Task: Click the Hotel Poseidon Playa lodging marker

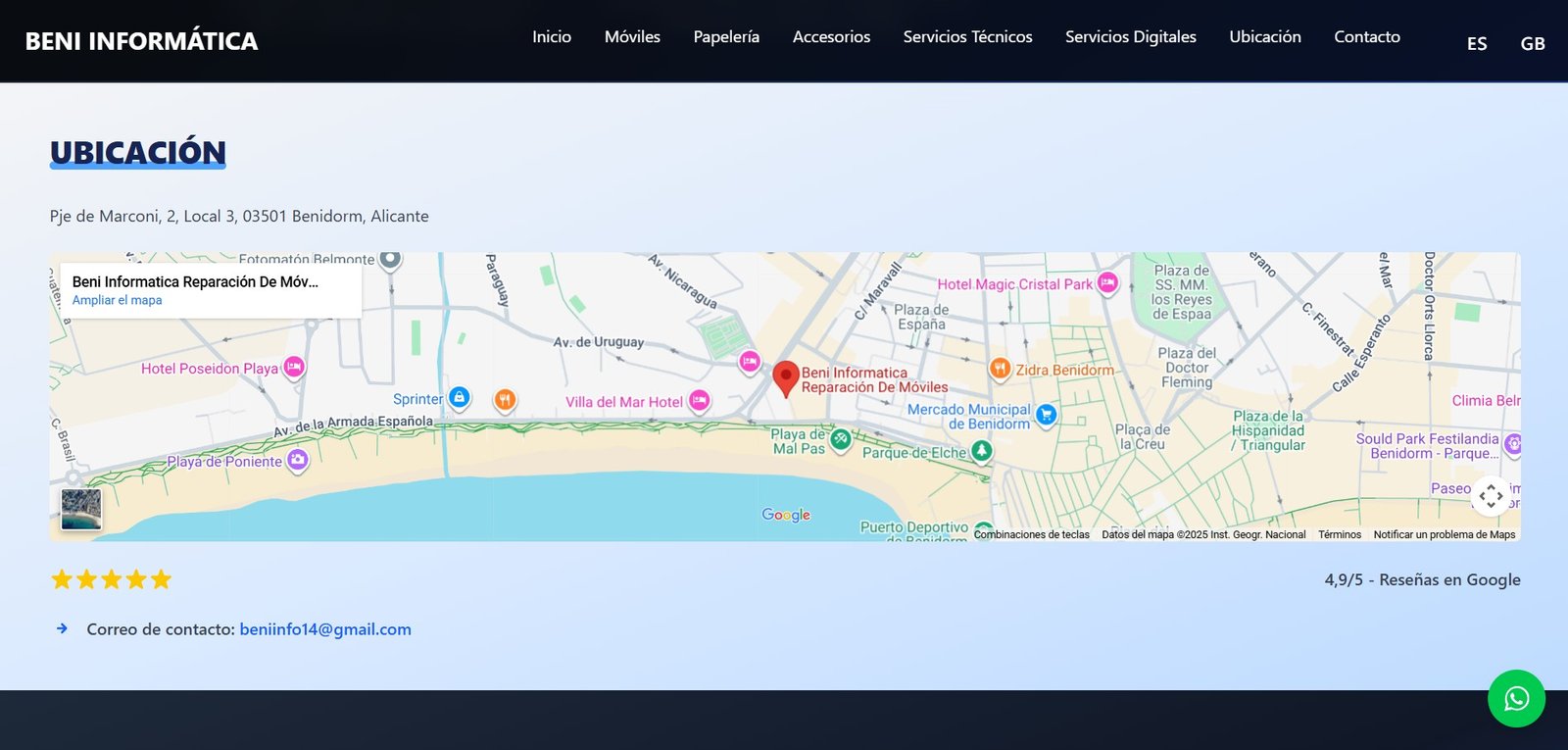Action: tap(294, 368)
